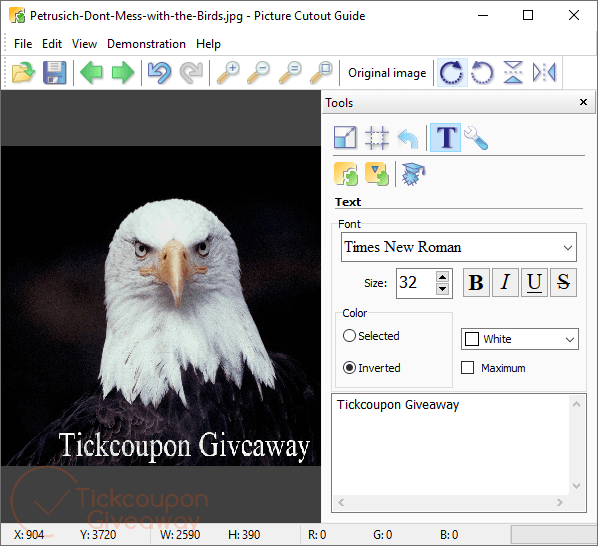This screenshot has height=546, width=598.
Task: Decrease font size with down stepper
Action: coord(442,289)
